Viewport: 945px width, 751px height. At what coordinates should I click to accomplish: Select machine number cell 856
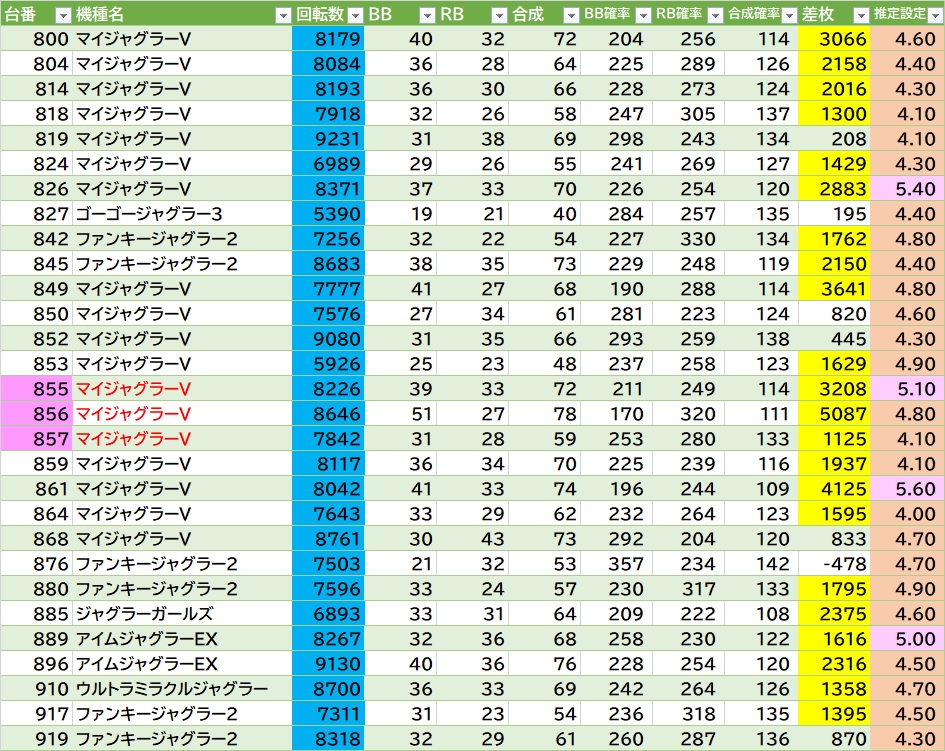click(37, 413)
